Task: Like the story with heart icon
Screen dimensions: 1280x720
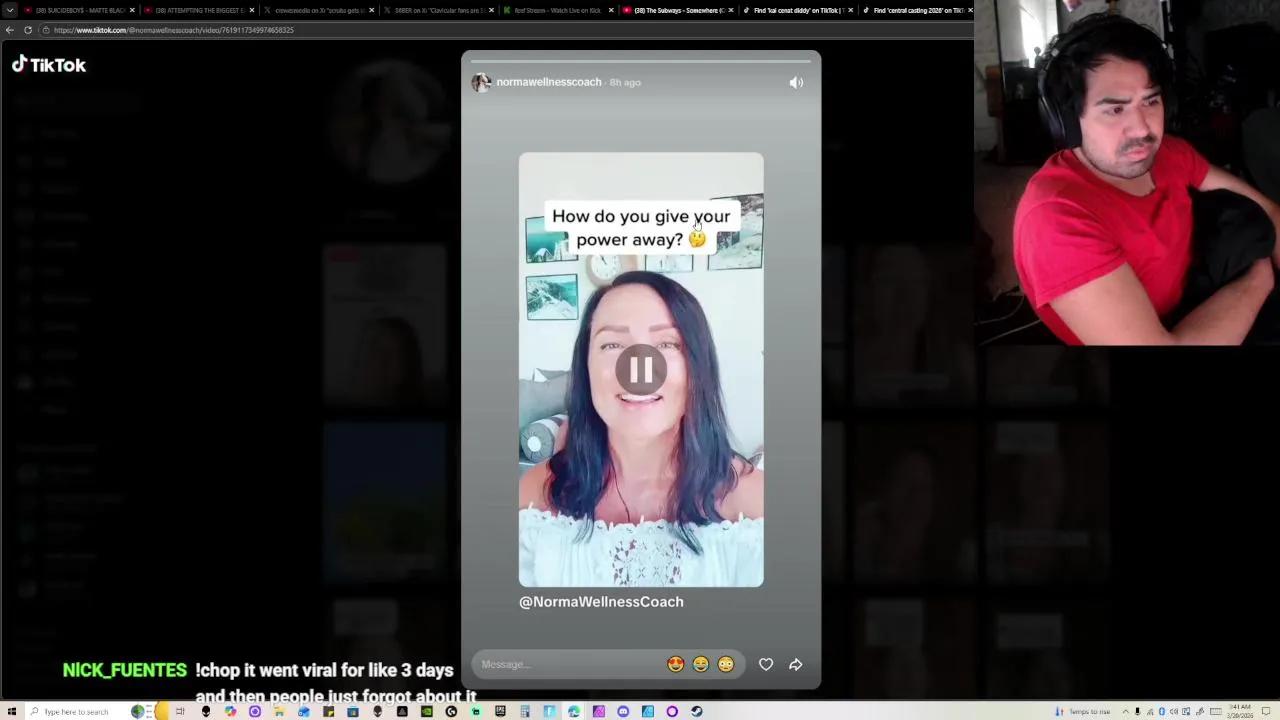Action: pyautogui.click(x=766, y=664)
